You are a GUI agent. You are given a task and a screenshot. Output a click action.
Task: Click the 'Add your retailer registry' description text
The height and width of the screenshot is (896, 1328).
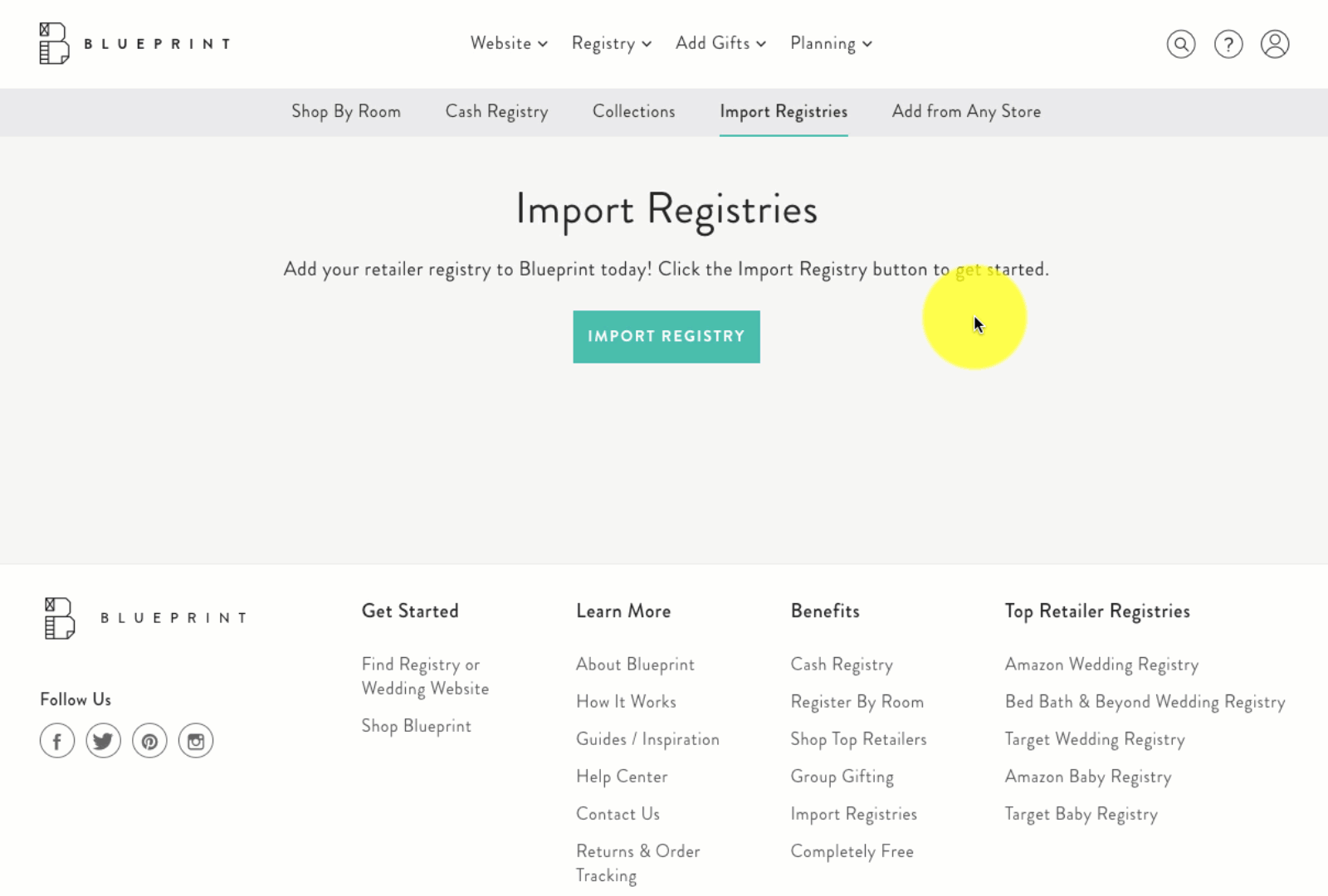click(666, 270)
